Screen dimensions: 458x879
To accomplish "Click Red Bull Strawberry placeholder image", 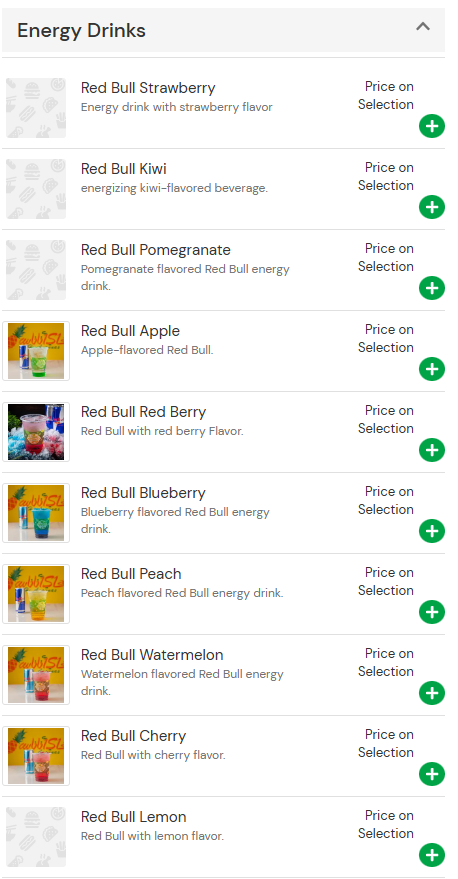I will coord(36,108).
